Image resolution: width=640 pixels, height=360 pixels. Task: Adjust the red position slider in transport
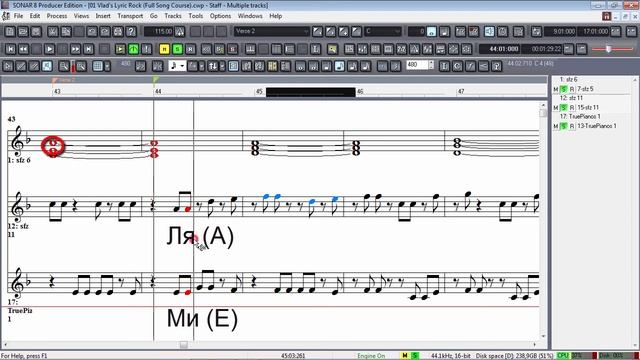coord(609,49)
